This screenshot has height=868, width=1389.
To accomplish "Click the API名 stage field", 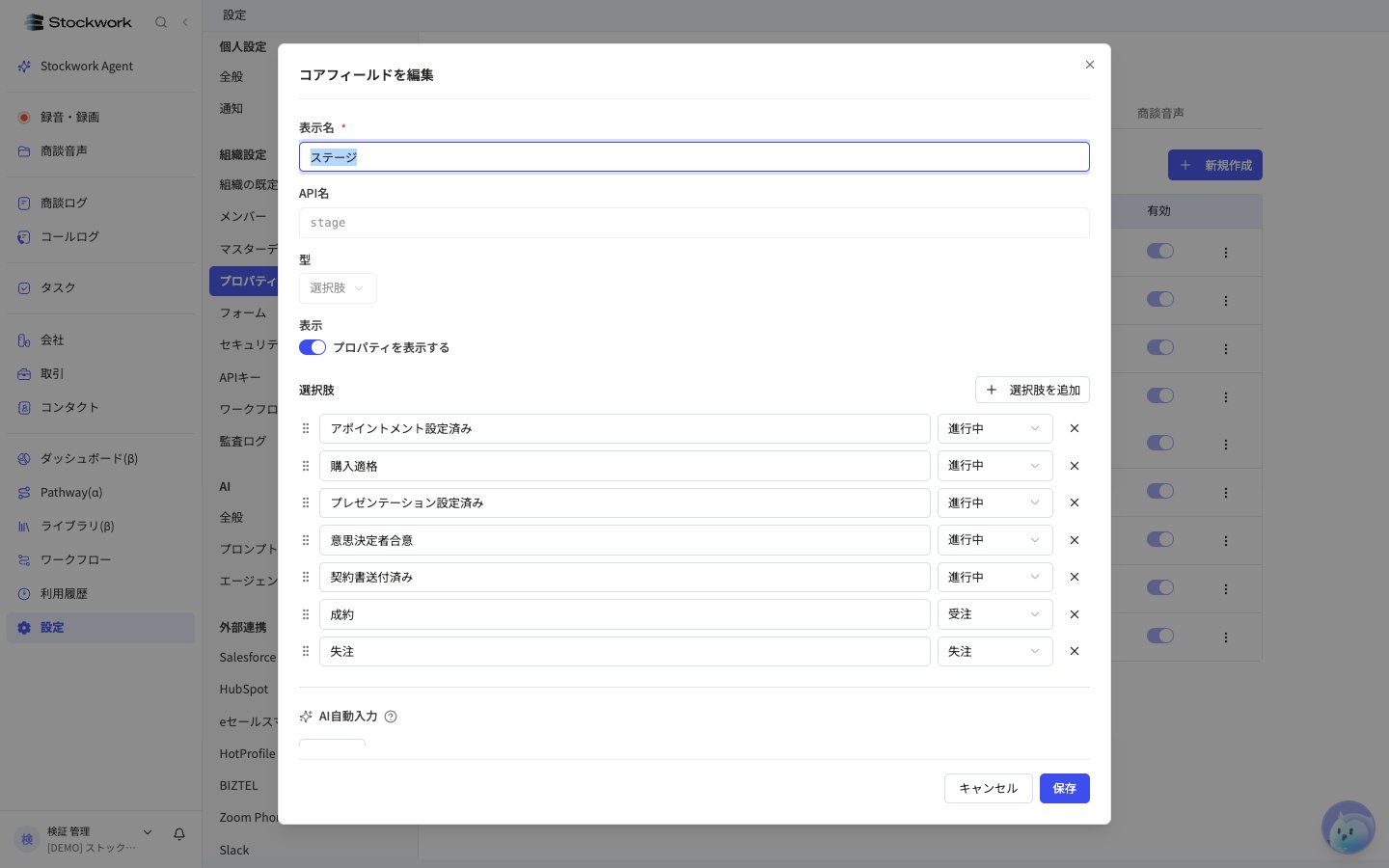I will [x=694, y=223].
